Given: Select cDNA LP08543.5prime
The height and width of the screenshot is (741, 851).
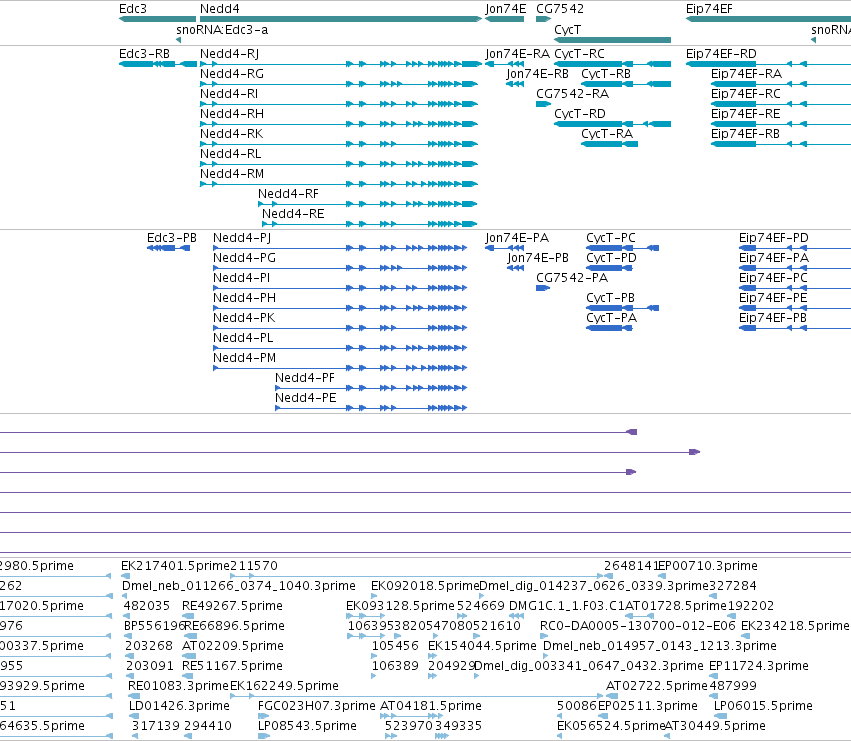Looking at the screenshot, I should pyautogui.click(x=264, y=736).
